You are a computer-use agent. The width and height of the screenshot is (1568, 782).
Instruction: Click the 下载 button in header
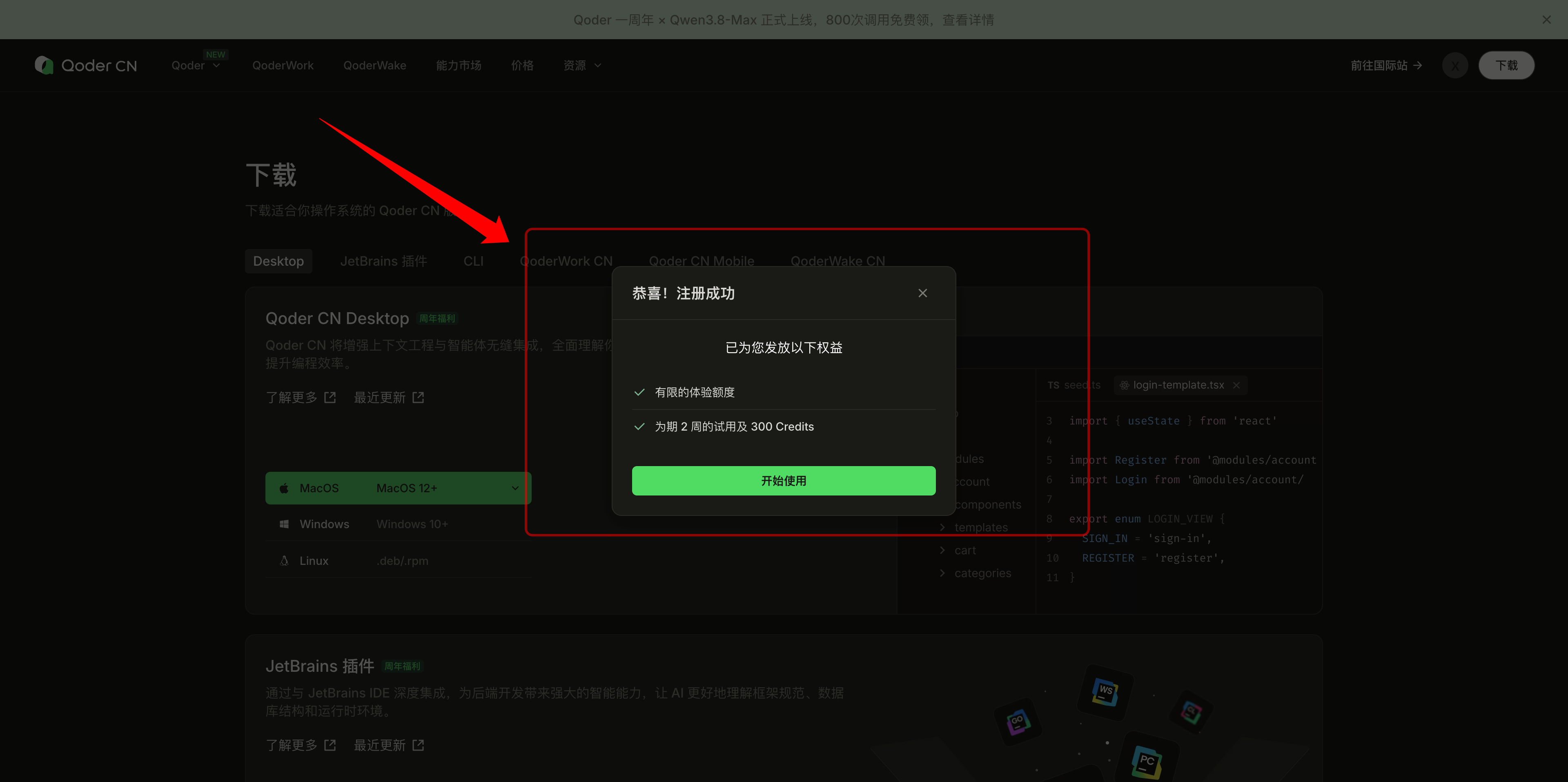pyautogui.click(x=1506, y=65)
